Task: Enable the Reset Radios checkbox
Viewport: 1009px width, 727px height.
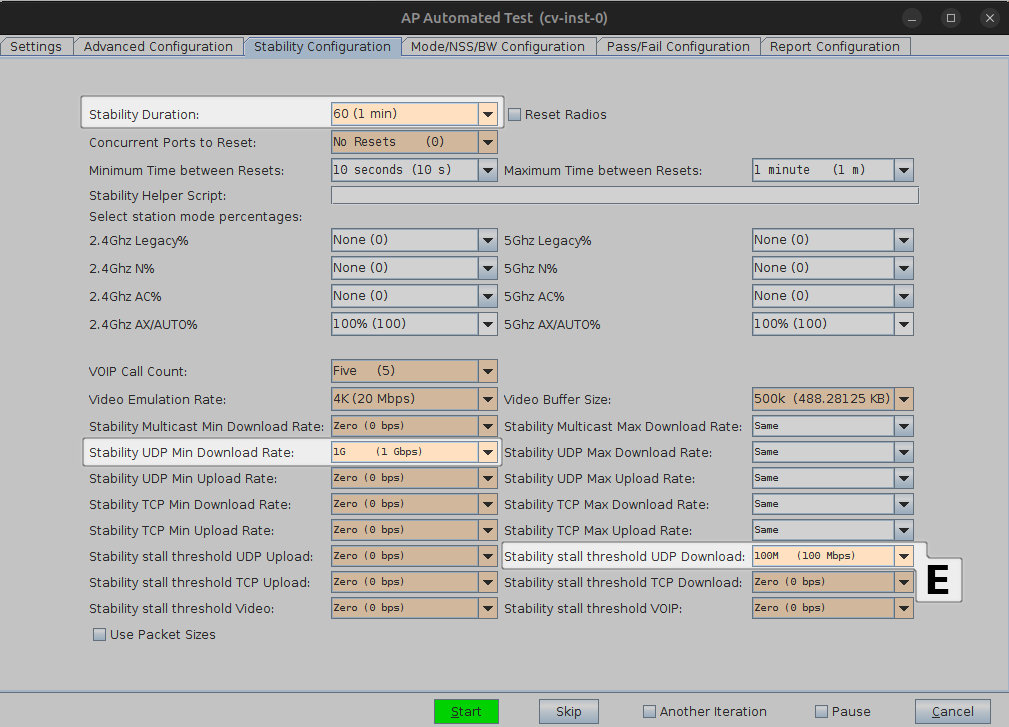Action: (x=515, y=114)
